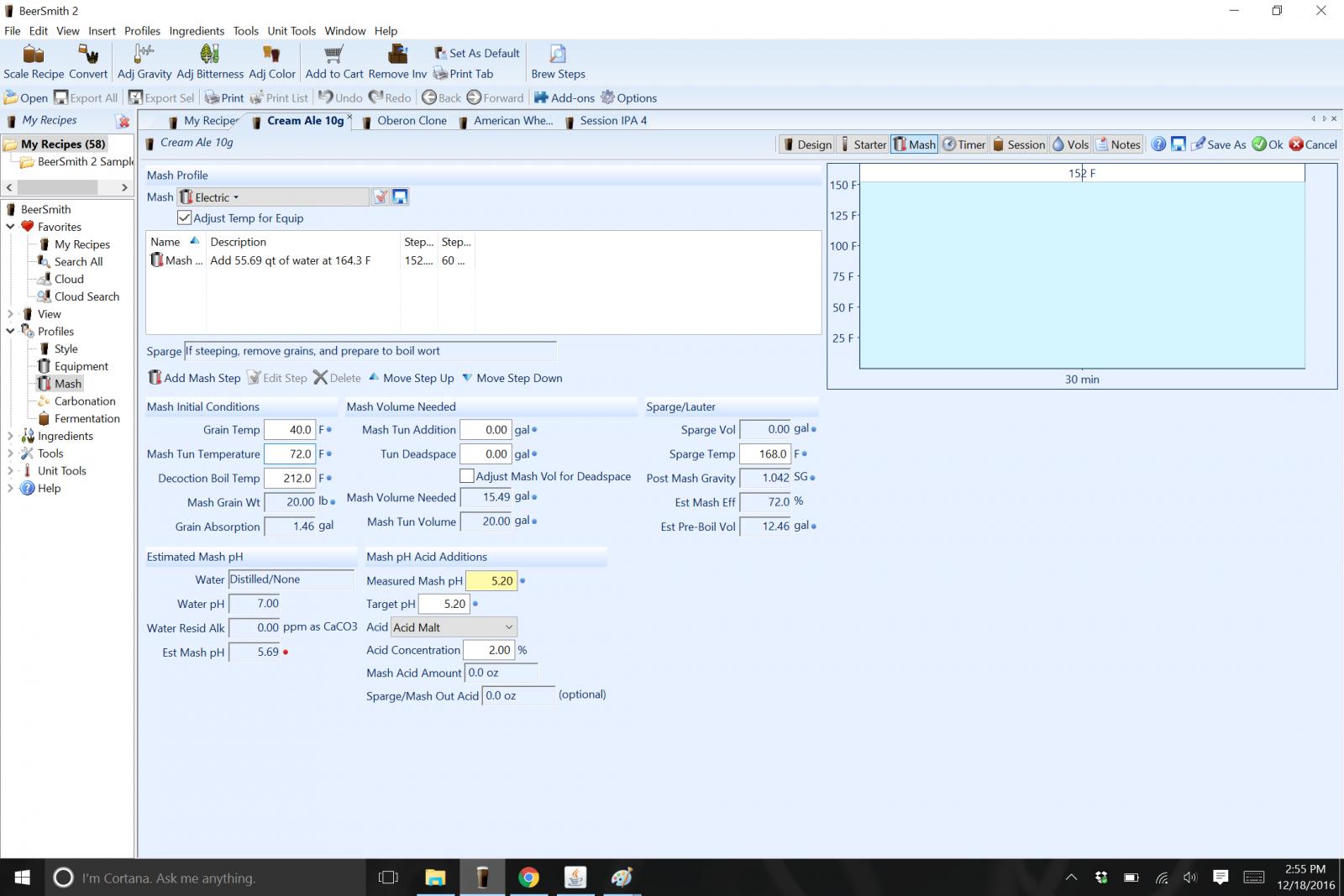Select Carbonation profile in tree
Image resolution: width=1344 pixels, height=896 pixels.
pyautogui.click(x=85, y=401)
